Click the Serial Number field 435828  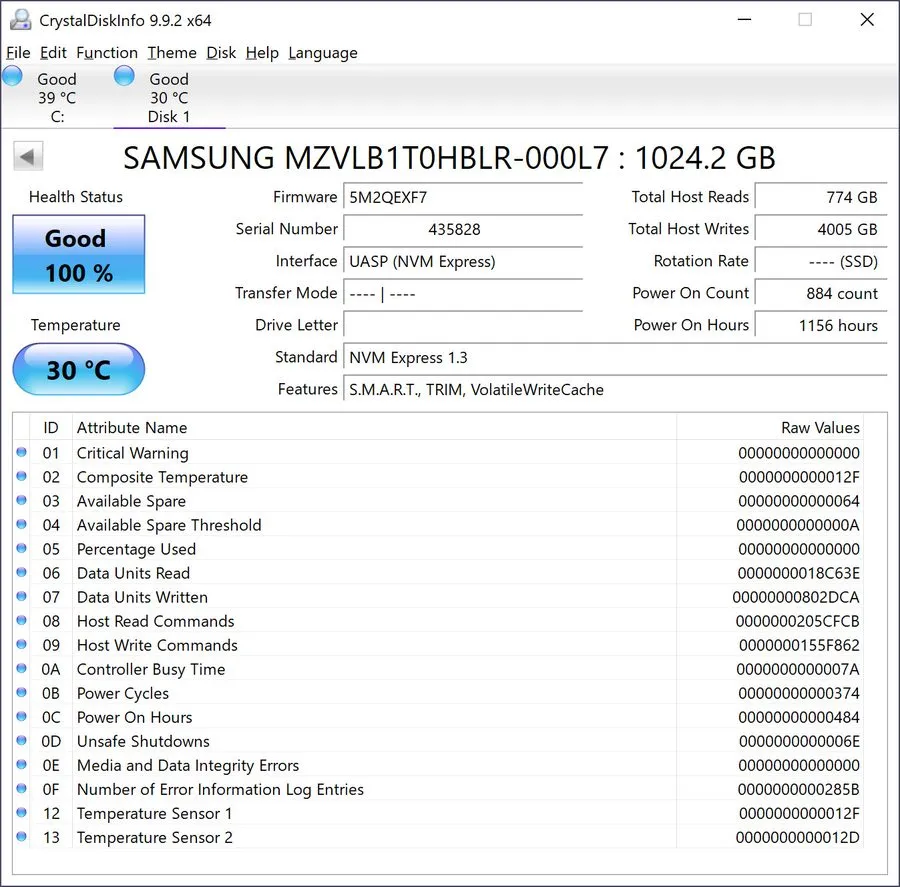click(463, 230)
